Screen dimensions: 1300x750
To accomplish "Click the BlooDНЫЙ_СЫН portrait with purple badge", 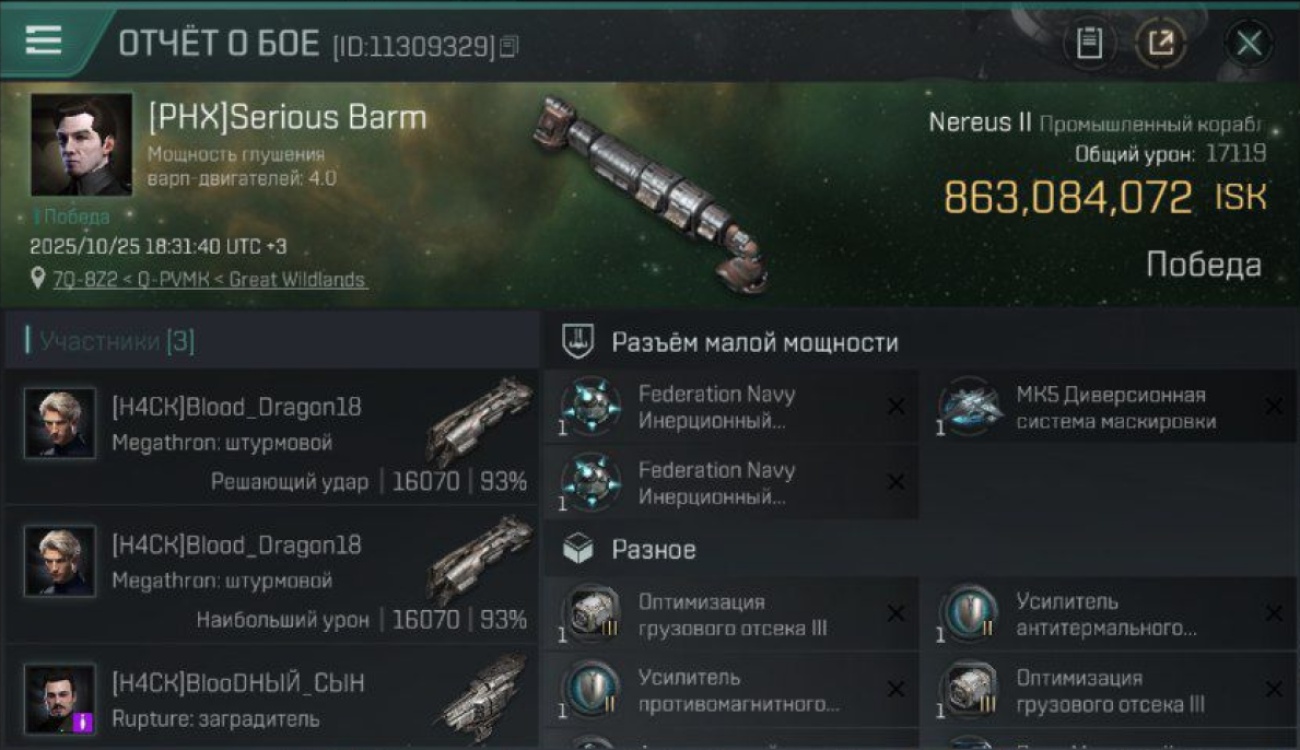I will (x=60, y=699).
